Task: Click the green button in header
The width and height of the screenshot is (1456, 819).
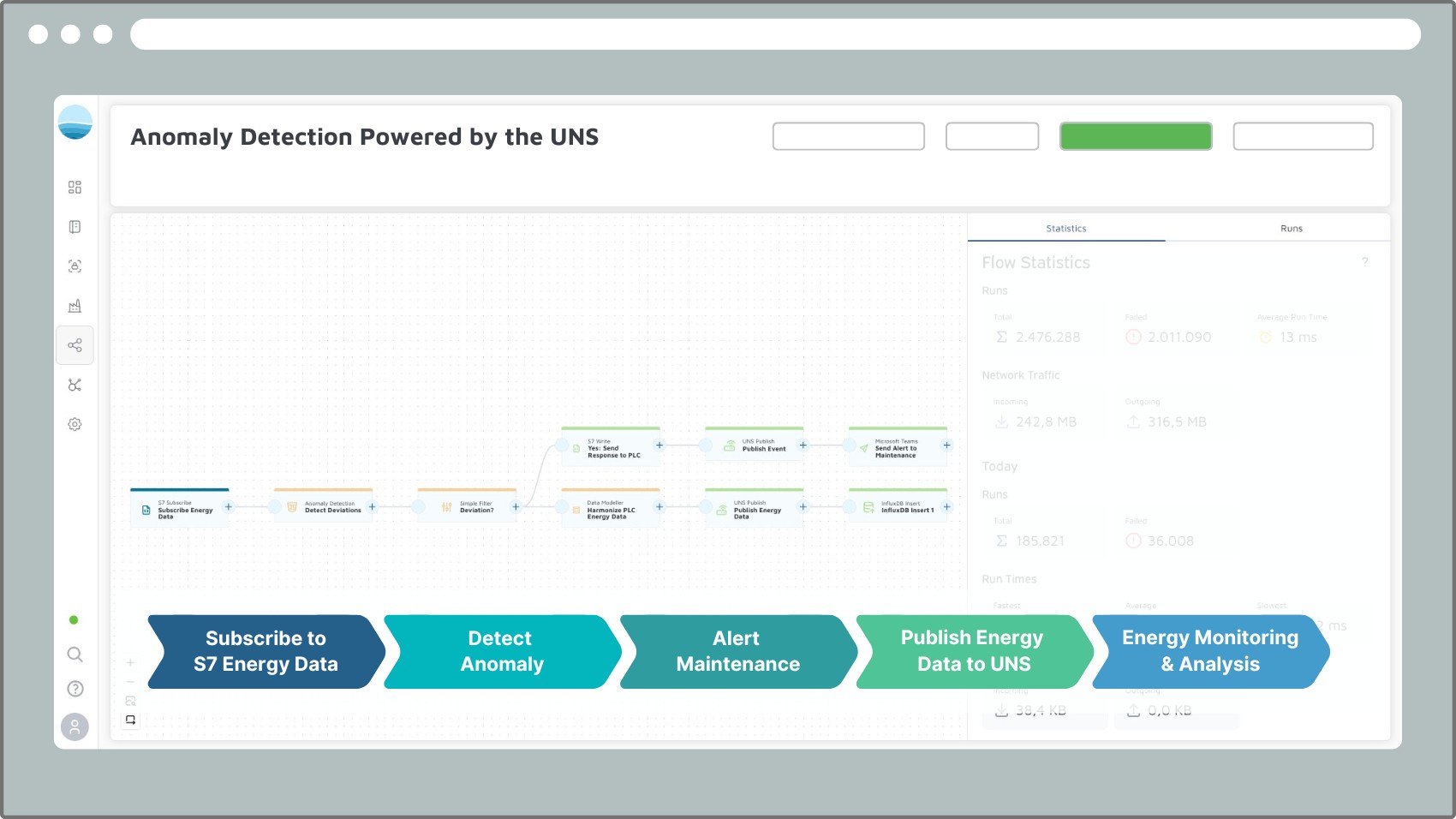Action: pos(1135,136)
